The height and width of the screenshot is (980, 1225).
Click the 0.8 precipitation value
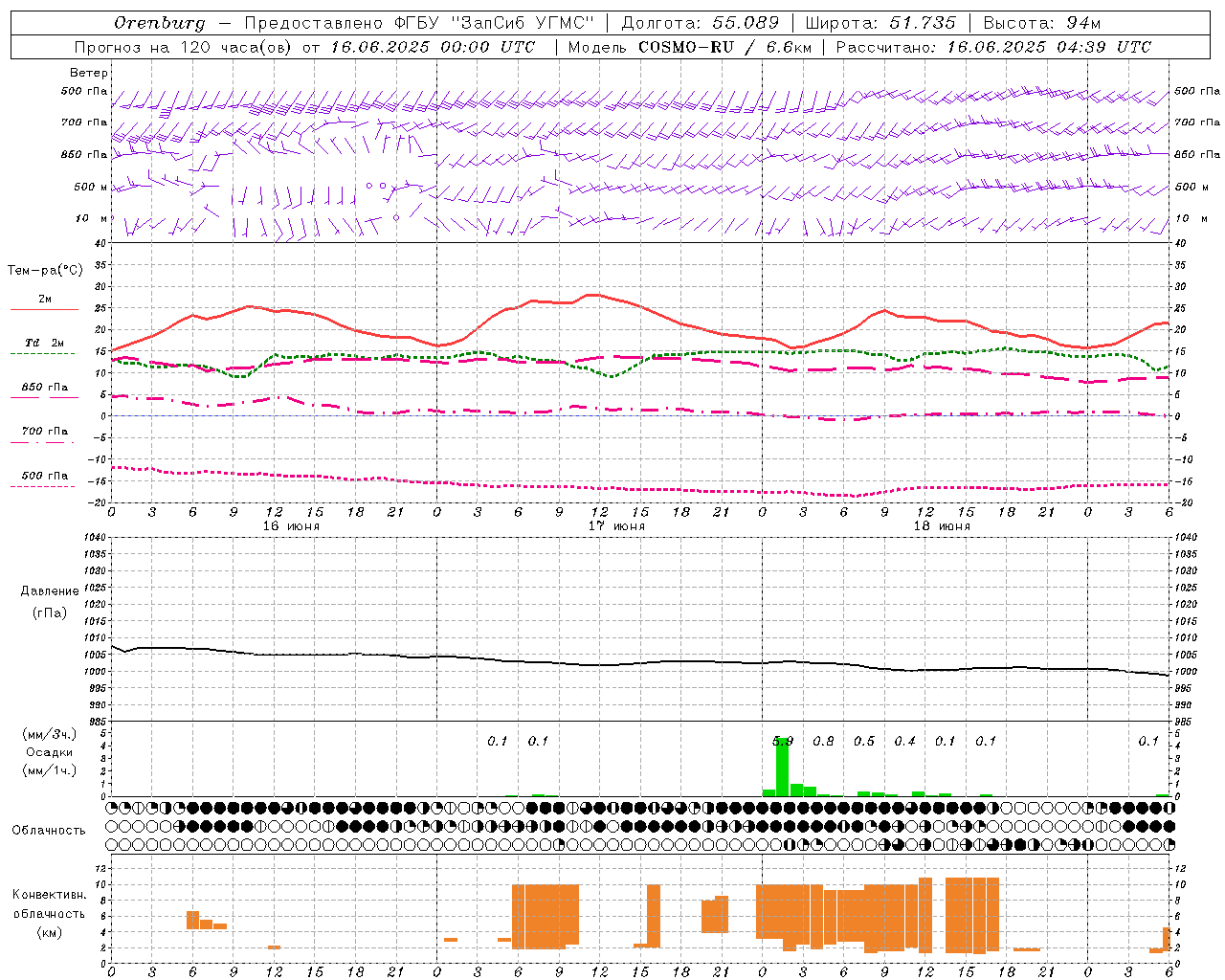[x=823, y=741]
